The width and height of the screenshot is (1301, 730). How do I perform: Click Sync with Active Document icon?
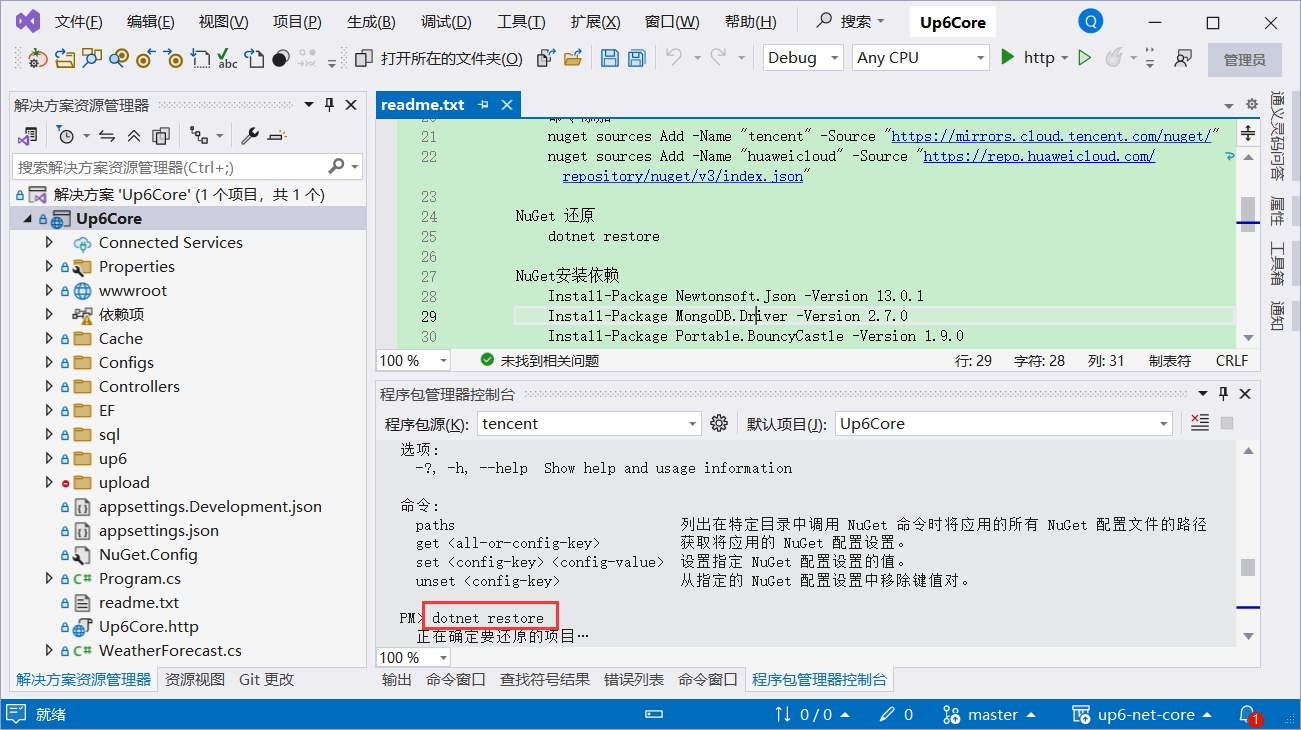(x=107, y=135)
